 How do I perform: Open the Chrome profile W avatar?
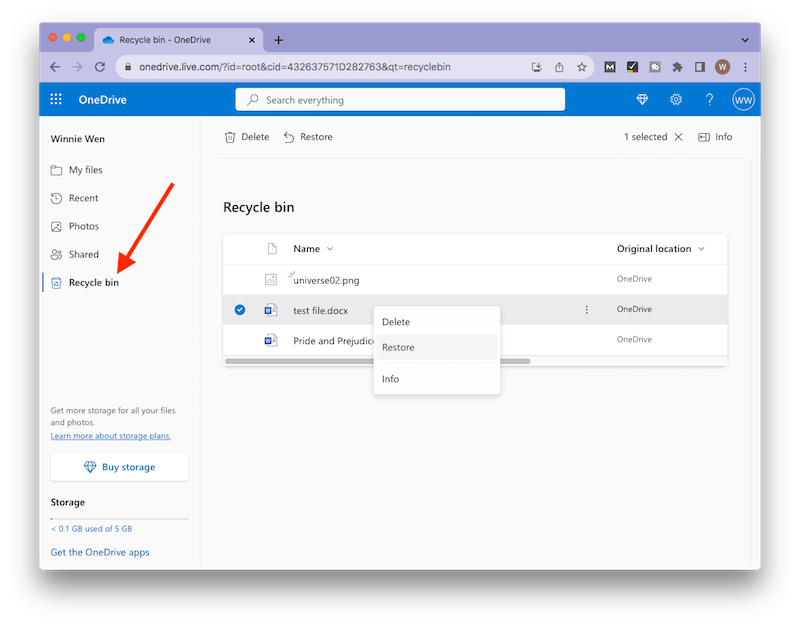click(x=722, y=67)
